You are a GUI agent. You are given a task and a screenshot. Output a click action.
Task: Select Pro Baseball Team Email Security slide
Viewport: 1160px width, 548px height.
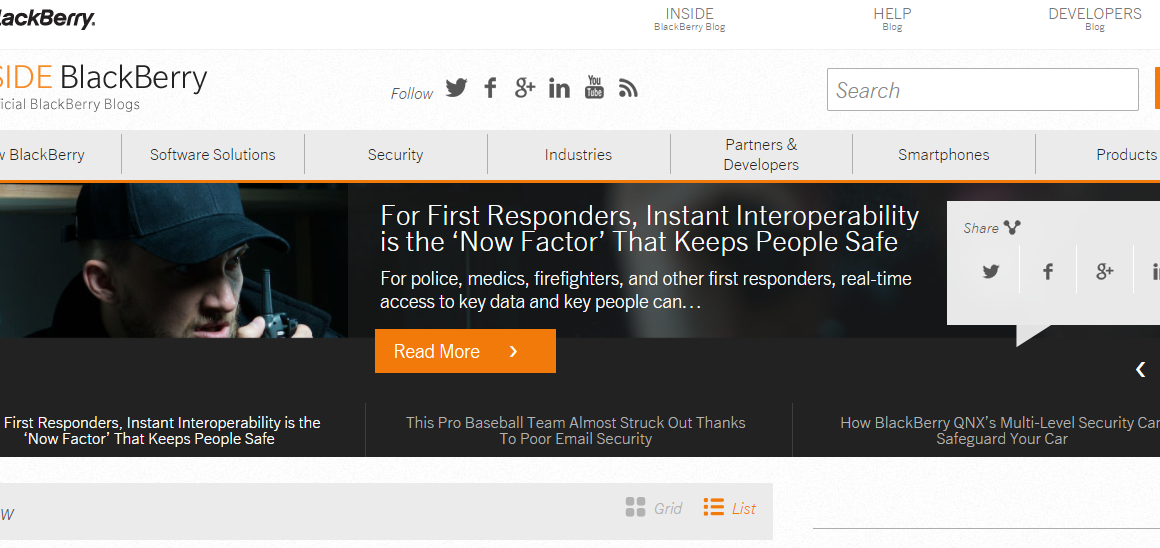tap(576, 430)
